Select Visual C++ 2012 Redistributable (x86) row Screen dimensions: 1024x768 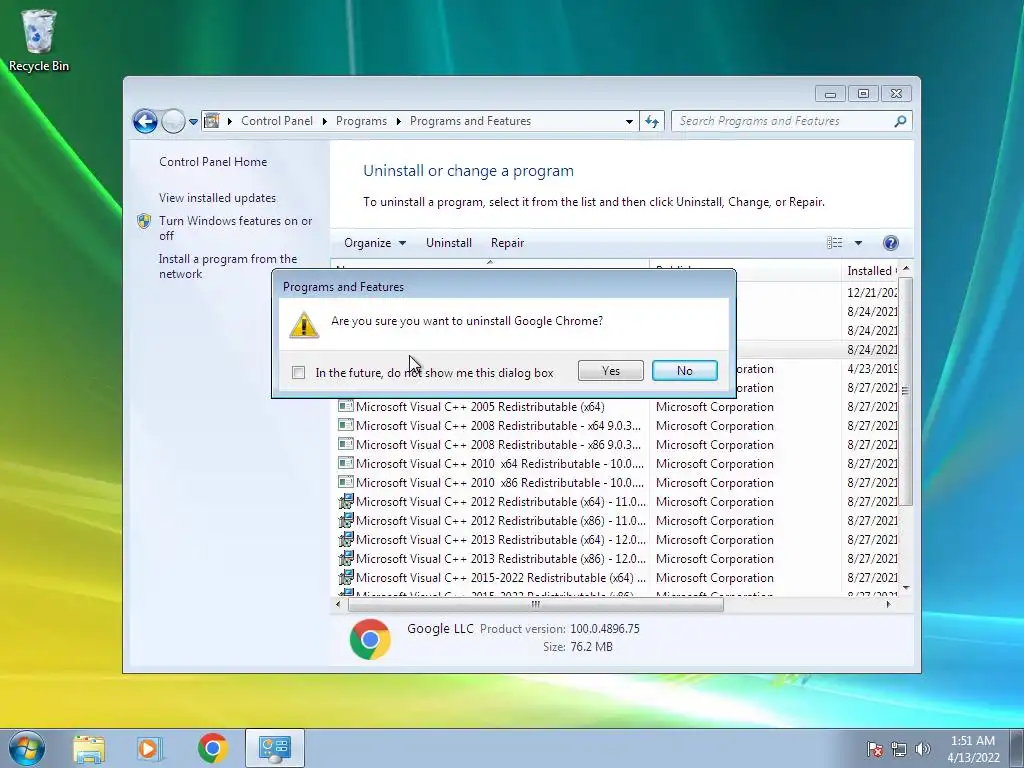[x=617, y=520]
